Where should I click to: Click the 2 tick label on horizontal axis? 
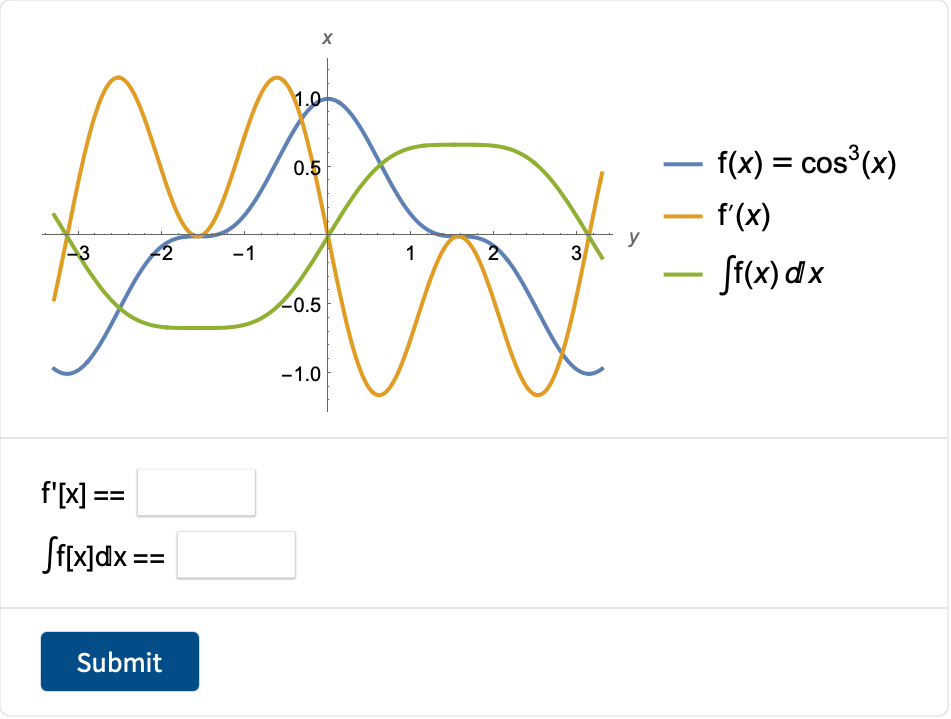[493, 253]
